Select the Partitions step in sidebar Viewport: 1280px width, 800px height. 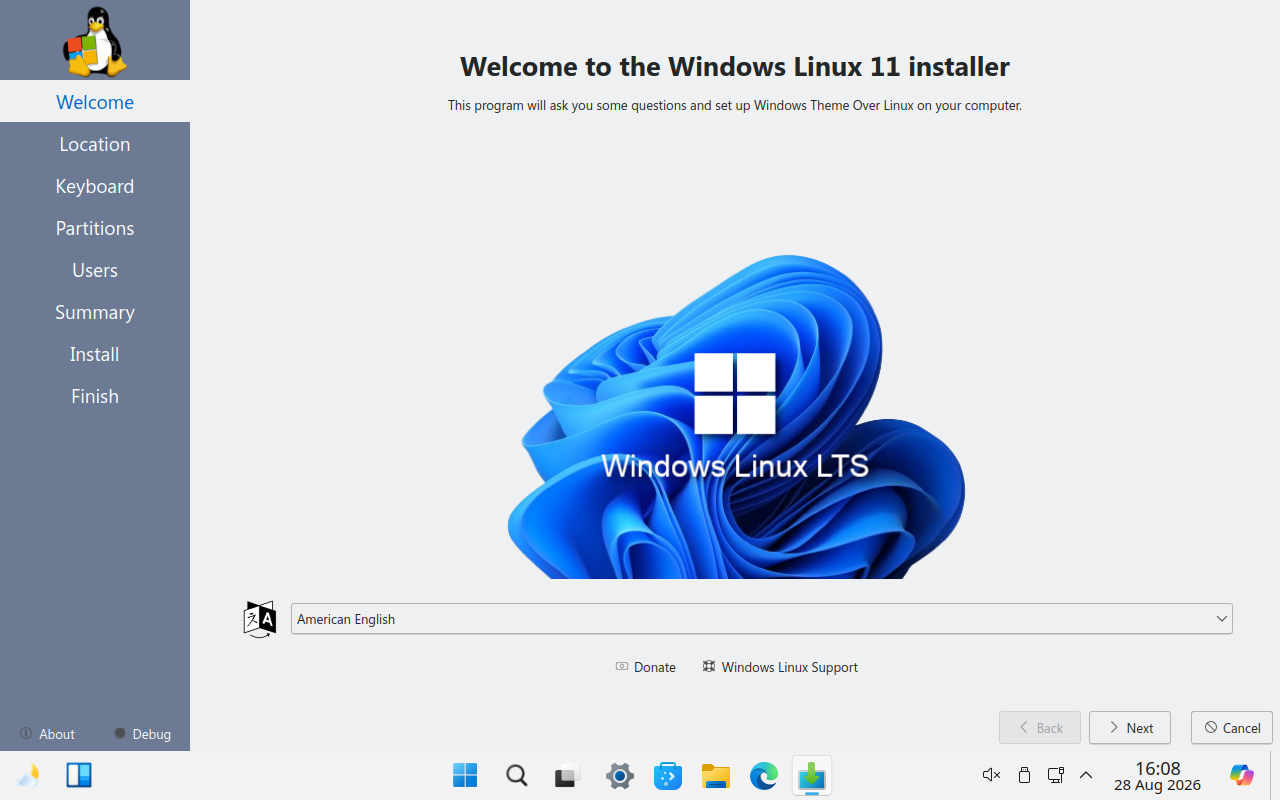tap(95, 228)
